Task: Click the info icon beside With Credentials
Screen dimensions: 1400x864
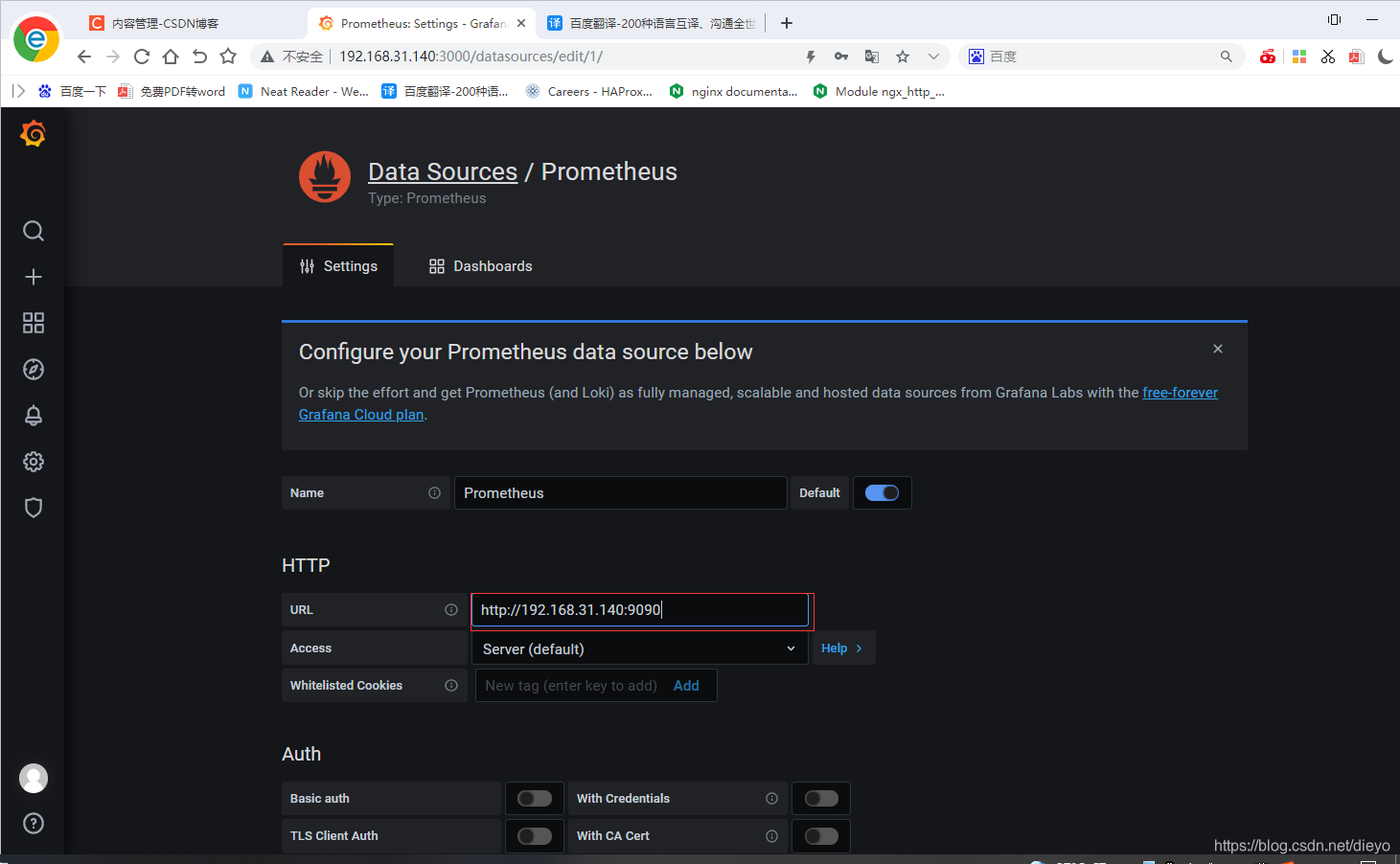Action: coord(771,798)
